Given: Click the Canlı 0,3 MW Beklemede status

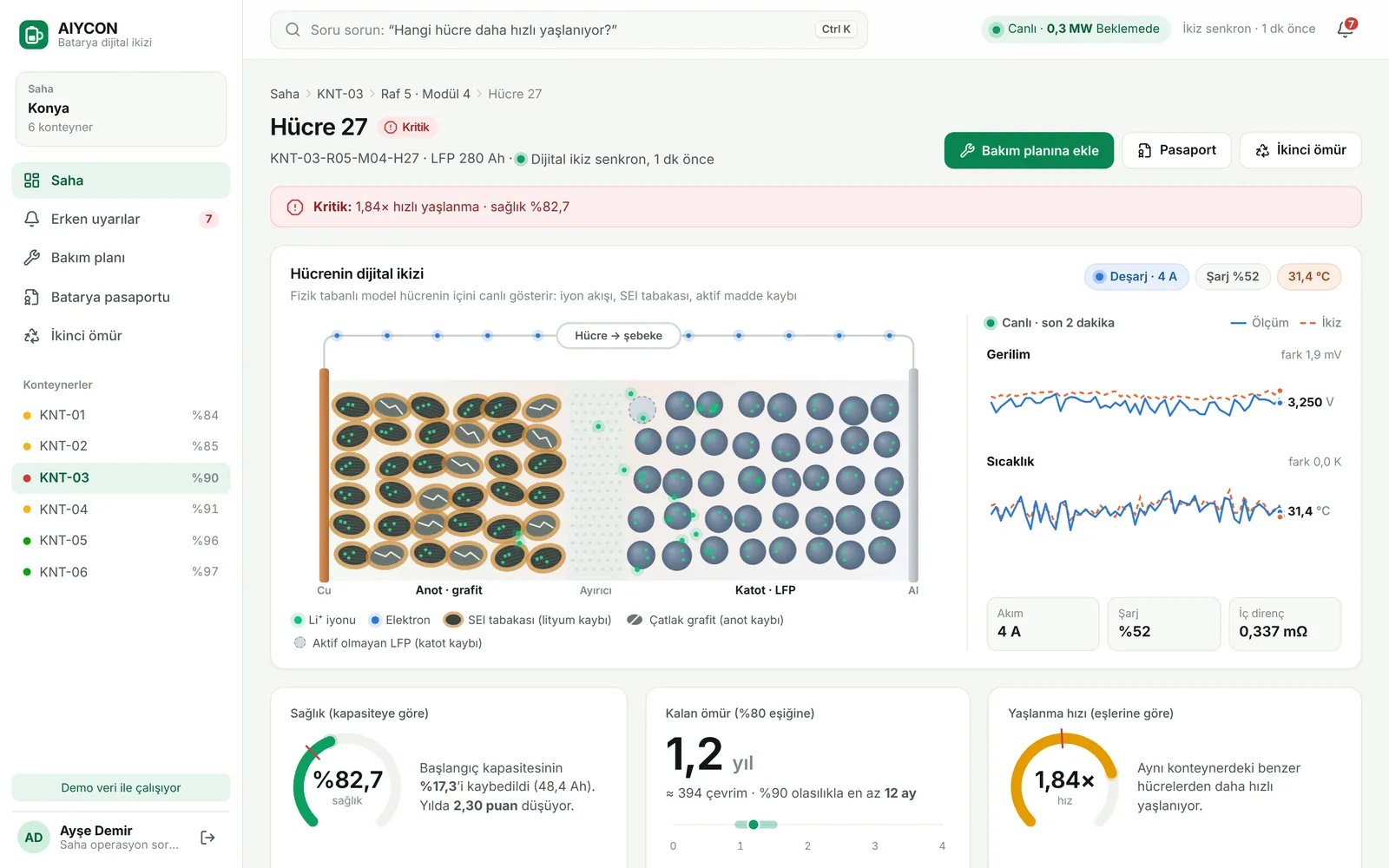Looking at the screenshot, I should pyautogui.click(x=1075, y=29).
